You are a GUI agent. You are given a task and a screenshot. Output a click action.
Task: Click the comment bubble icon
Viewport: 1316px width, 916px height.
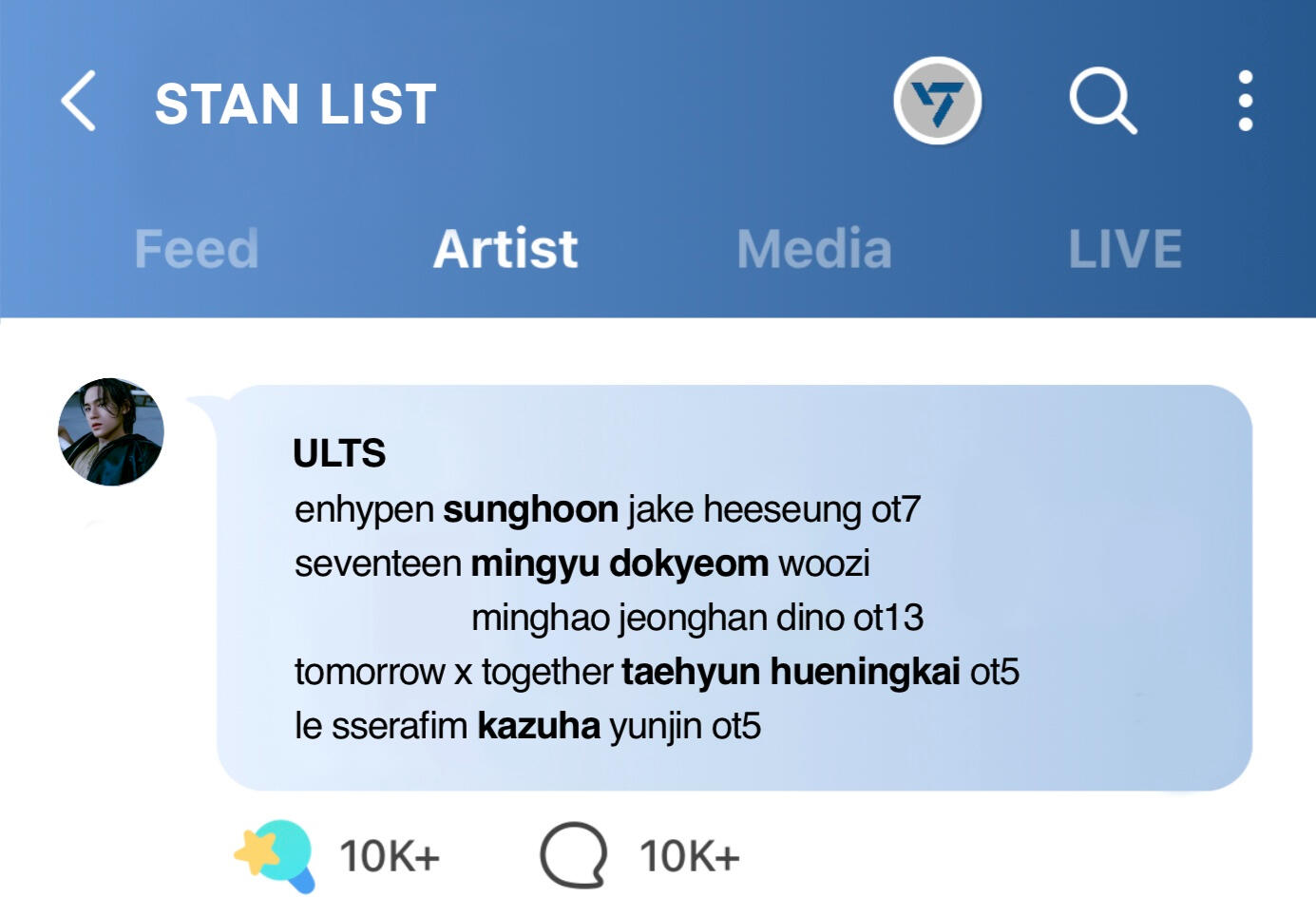[x=573, y=855]
